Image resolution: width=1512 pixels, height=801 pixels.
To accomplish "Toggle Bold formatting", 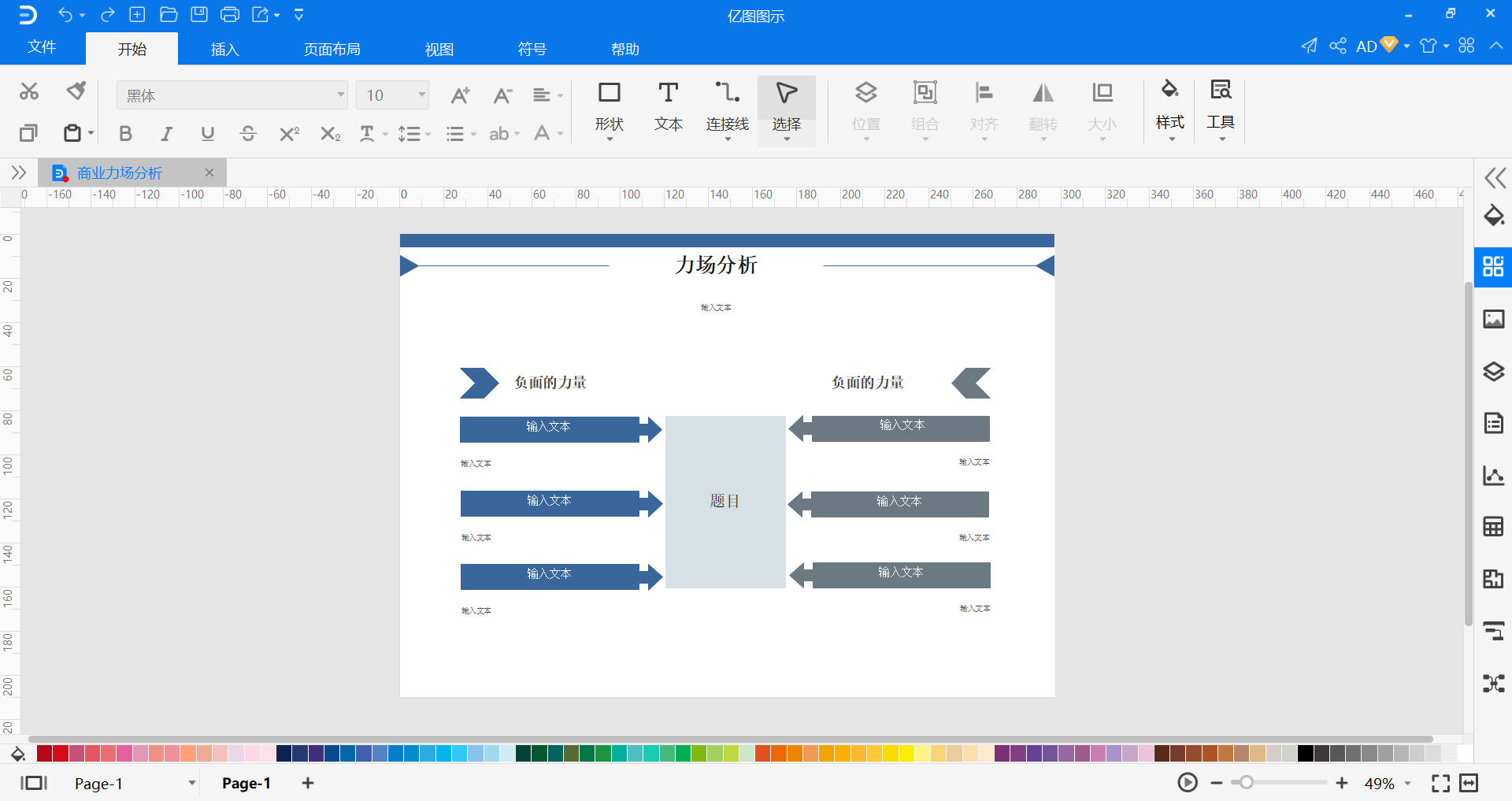I will pos(125,133).
